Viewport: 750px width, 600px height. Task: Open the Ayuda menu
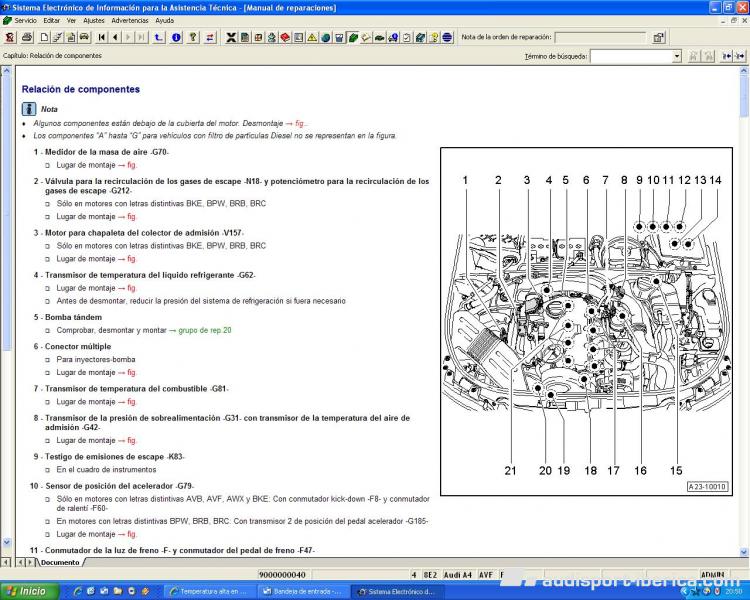coord(165,21)
